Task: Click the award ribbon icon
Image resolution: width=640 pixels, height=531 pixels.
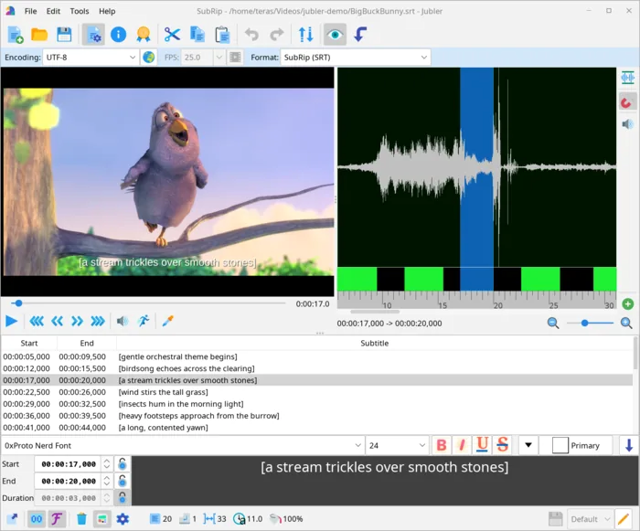Action: 143,34
